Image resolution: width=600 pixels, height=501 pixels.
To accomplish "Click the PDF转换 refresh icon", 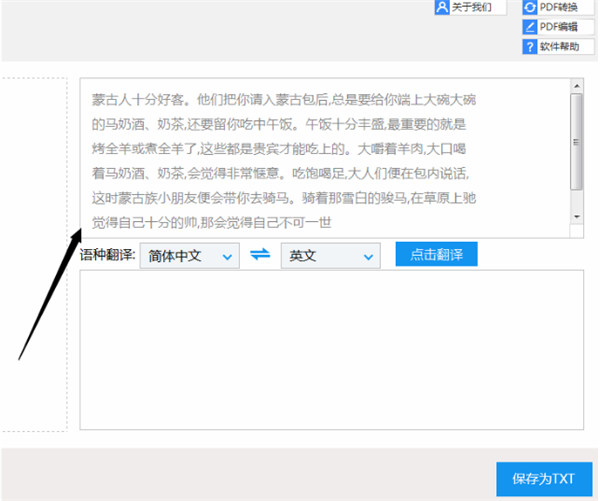I will tap(530, 7).
